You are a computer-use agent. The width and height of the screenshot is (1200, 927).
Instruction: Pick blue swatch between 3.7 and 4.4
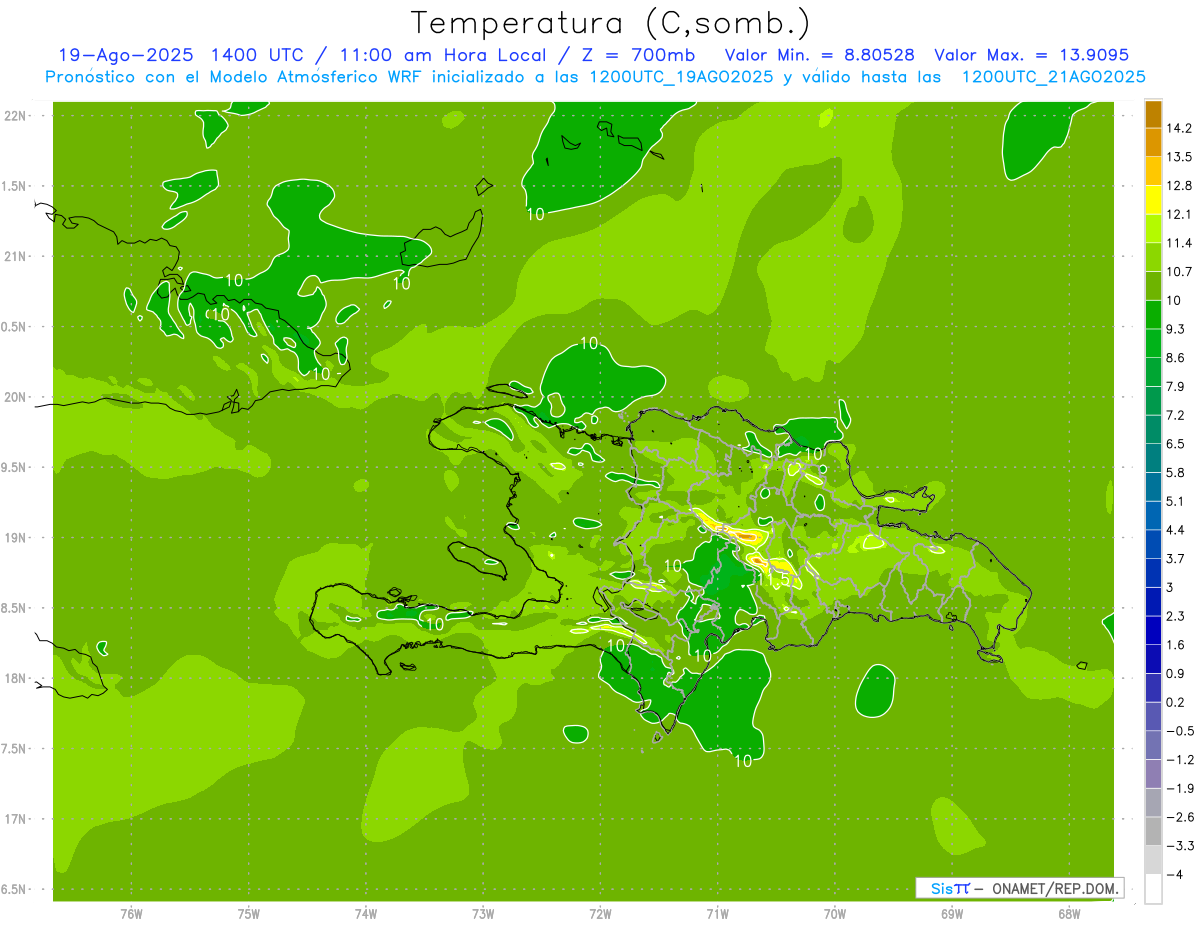point(1153,544)
